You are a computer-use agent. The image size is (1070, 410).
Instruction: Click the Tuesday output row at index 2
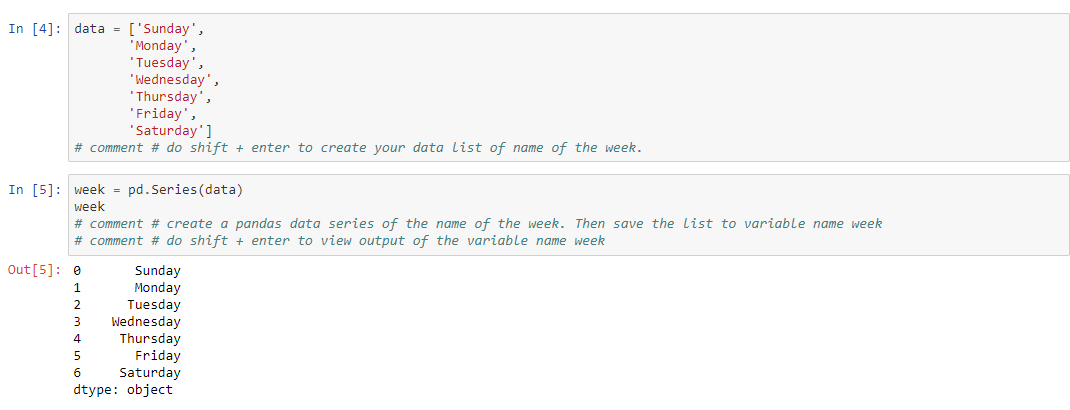(x=153, y=305)
